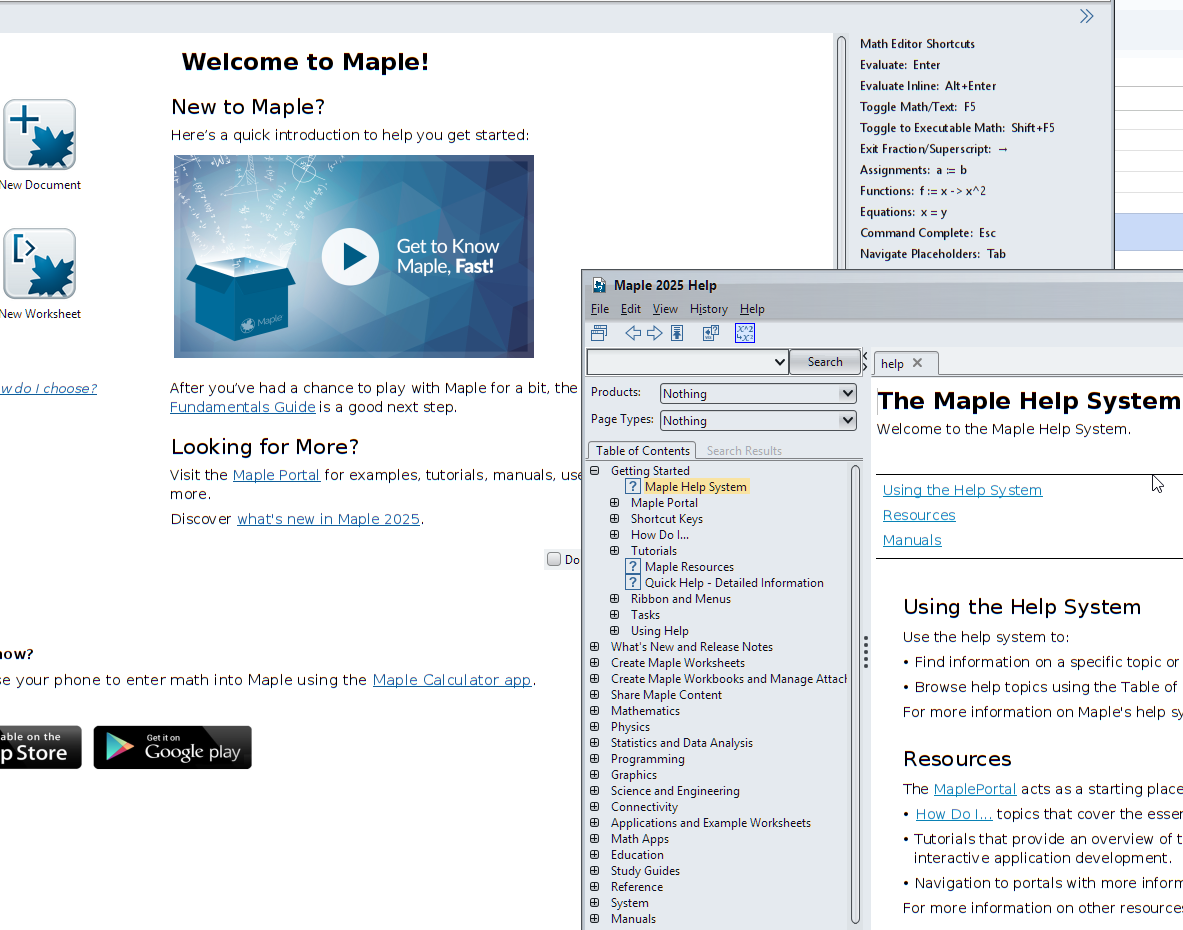Expand the Programming tree node
The width and height of the screenshot is (1183, 930).
[x=595, y=758]
